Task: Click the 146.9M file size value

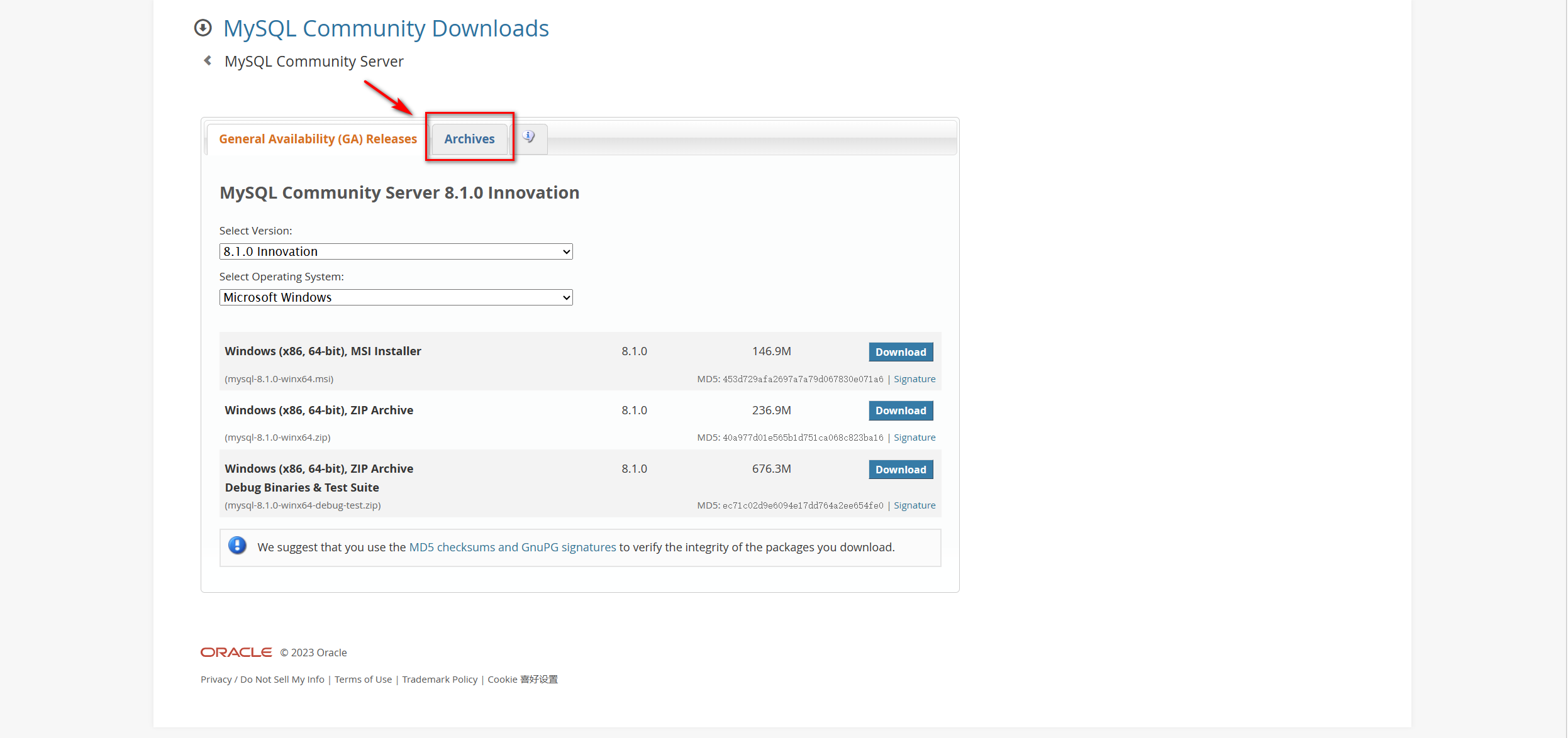Action: point(772,351)
